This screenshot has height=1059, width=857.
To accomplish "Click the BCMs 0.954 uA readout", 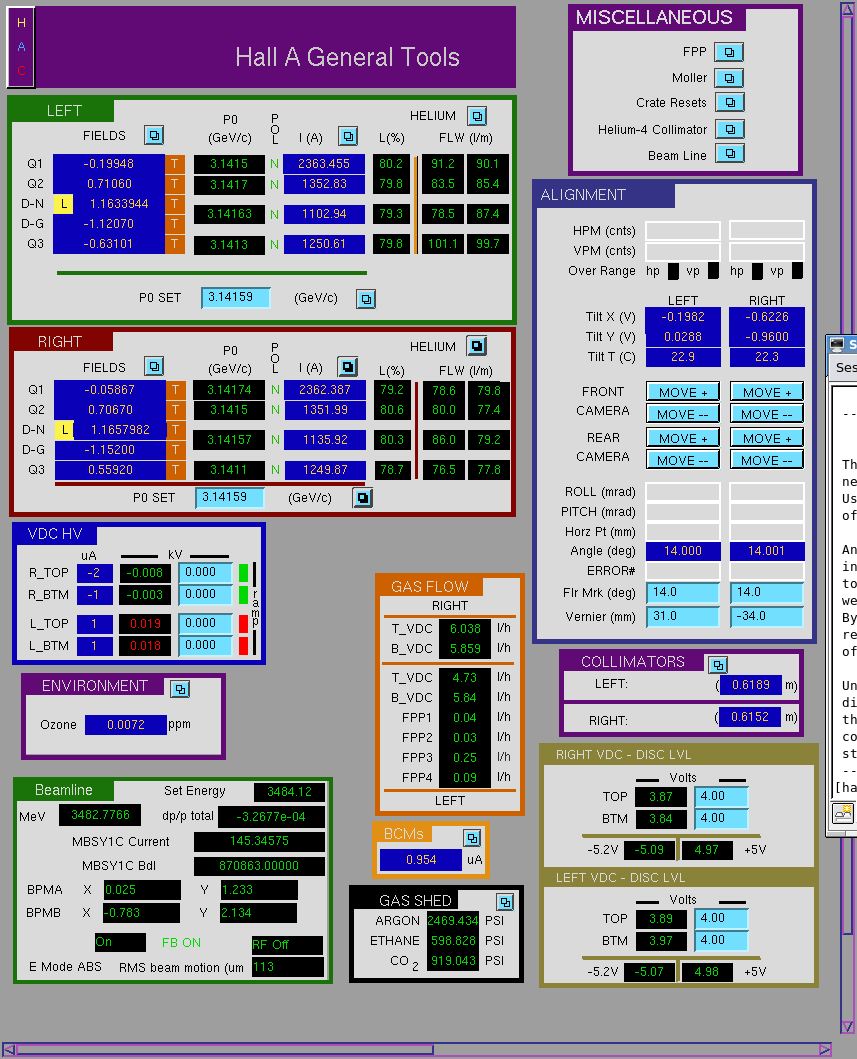I will [x=421, y=860].
